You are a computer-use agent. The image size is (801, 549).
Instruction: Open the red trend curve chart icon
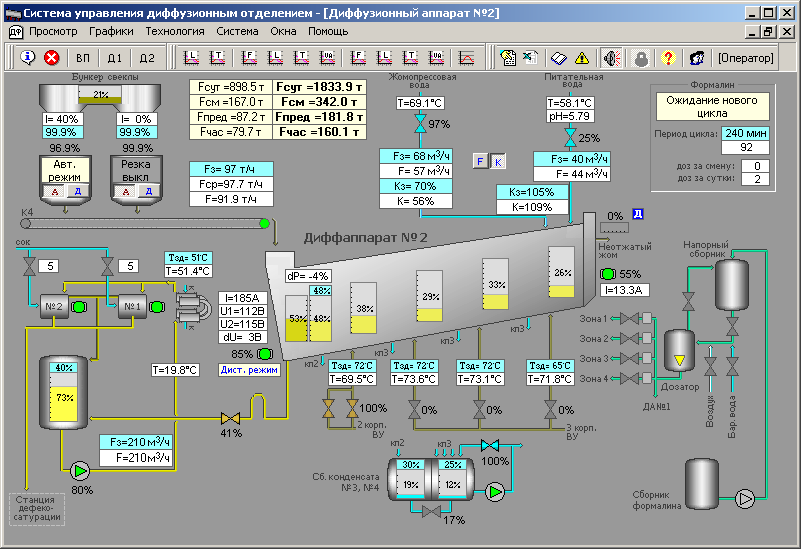pos(466,58)
